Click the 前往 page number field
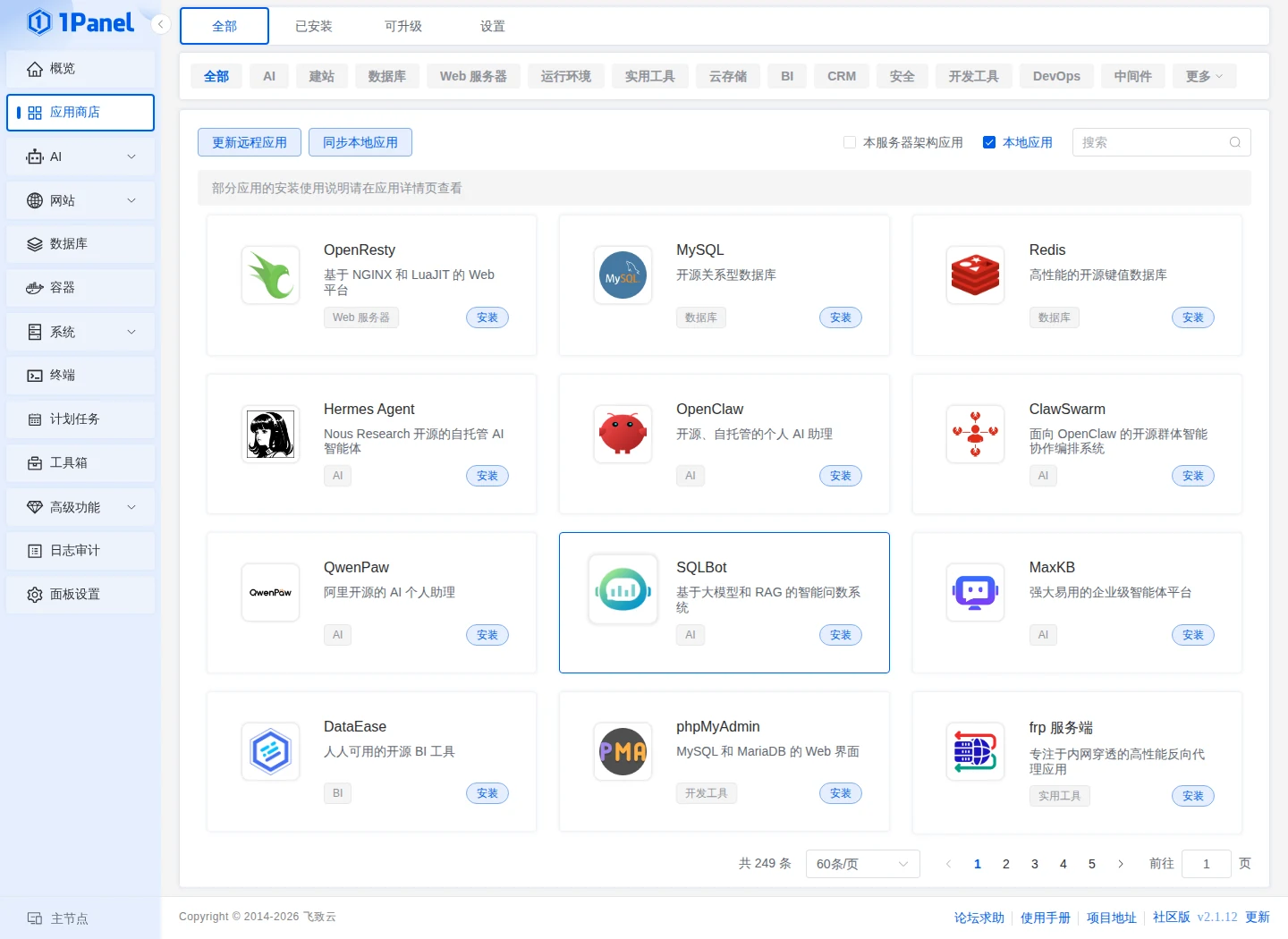The height and width of the screenshot is (939, 1288). (x=1206, y=864)
